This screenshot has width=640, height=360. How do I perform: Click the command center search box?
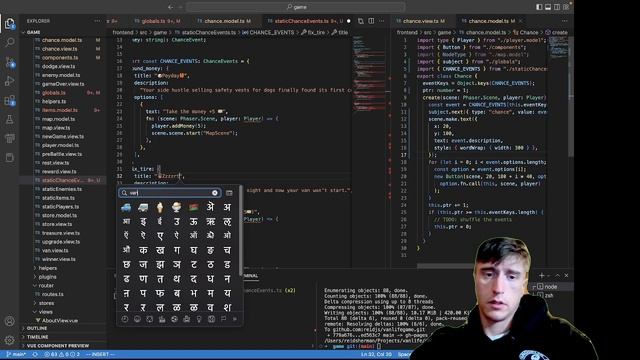pos(296,7)
